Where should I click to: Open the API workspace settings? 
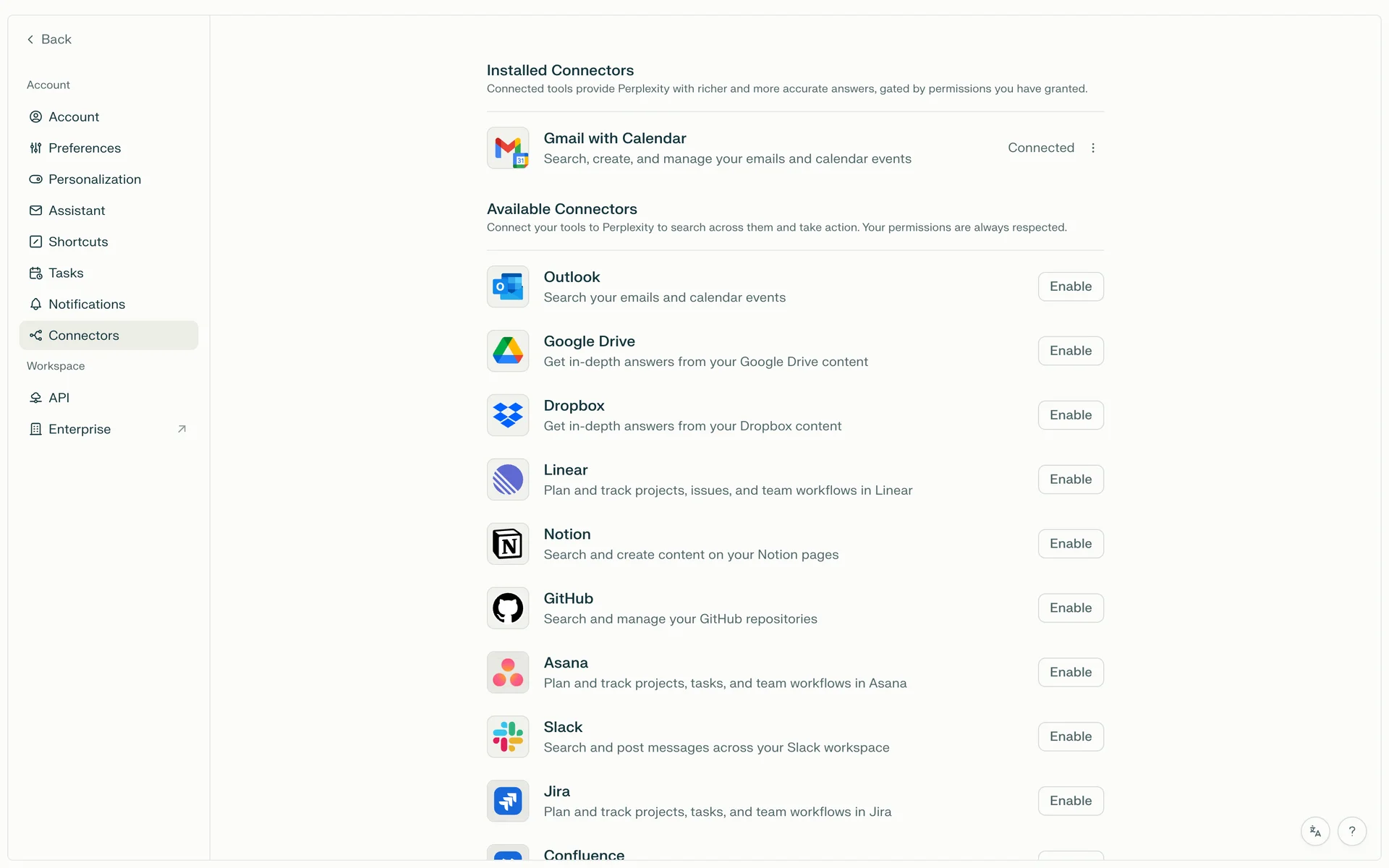pyautogui.click(x=59, y=398)
